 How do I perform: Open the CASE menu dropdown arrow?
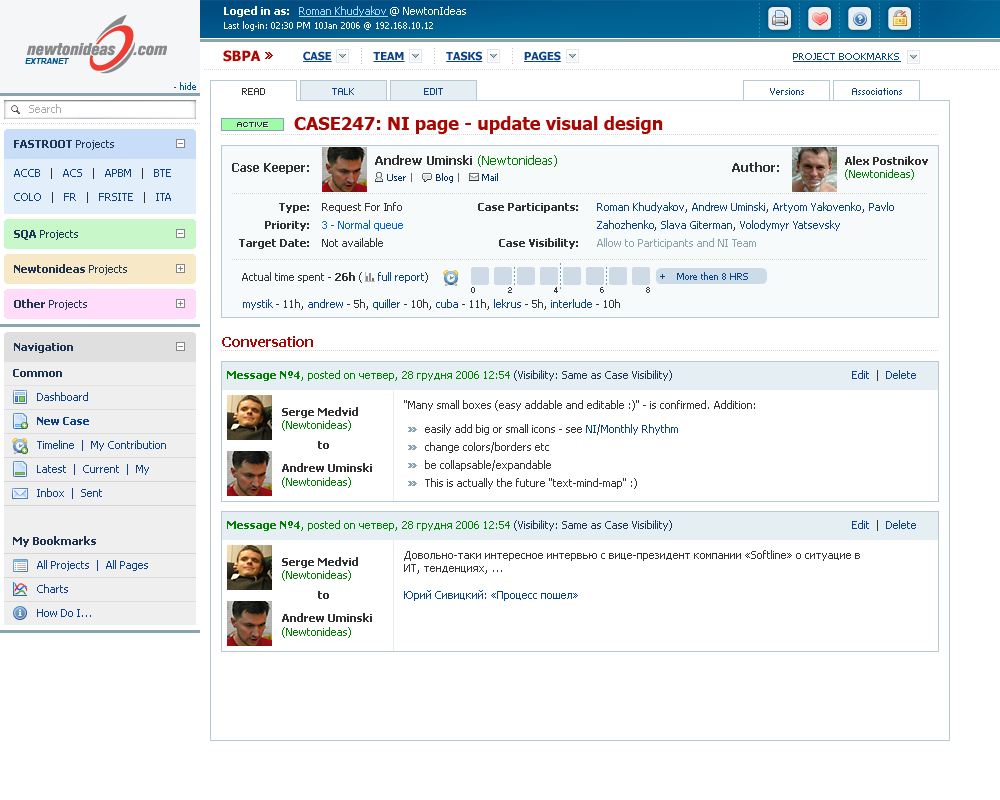click(342, 56)
